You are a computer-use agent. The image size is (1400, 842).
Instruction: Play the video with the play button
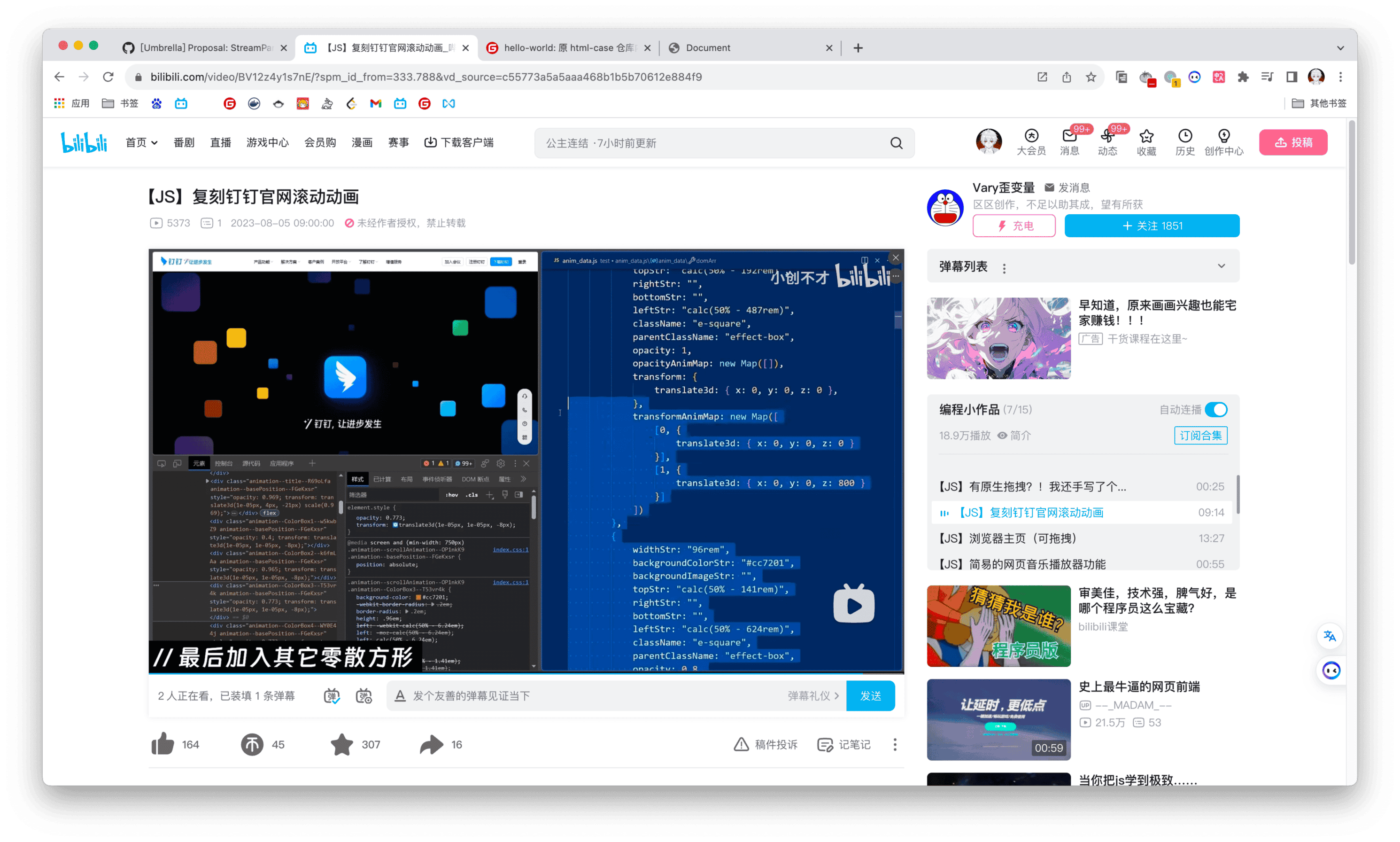click(853, 605)
